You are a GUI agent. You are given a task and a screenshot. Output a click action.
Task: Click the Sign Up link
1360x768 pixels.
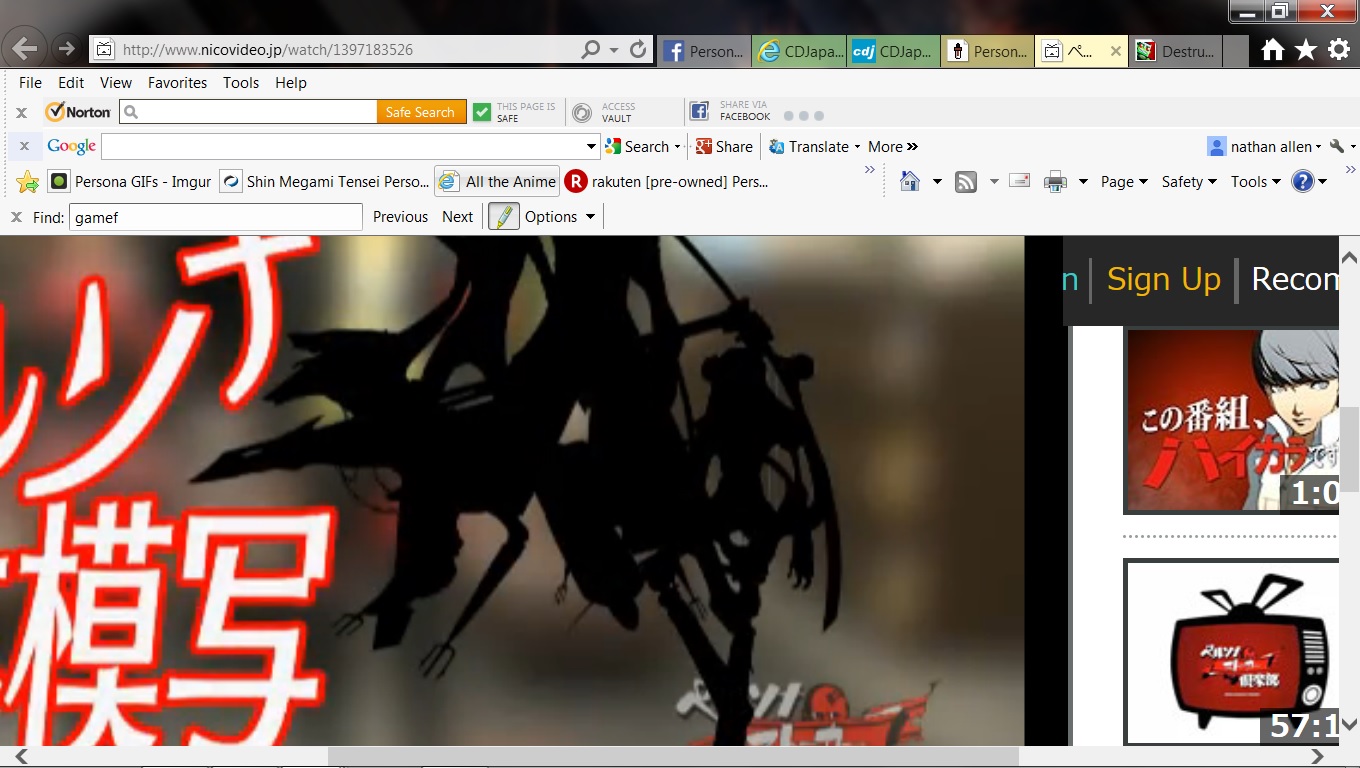pyautogui.click(x=1163, y=280)
